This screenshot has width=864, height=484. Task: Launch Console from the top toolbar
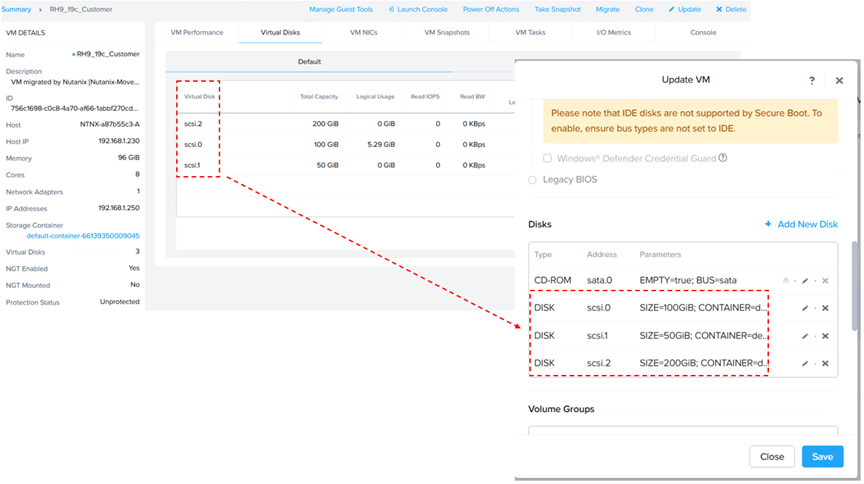pos(418,9)
